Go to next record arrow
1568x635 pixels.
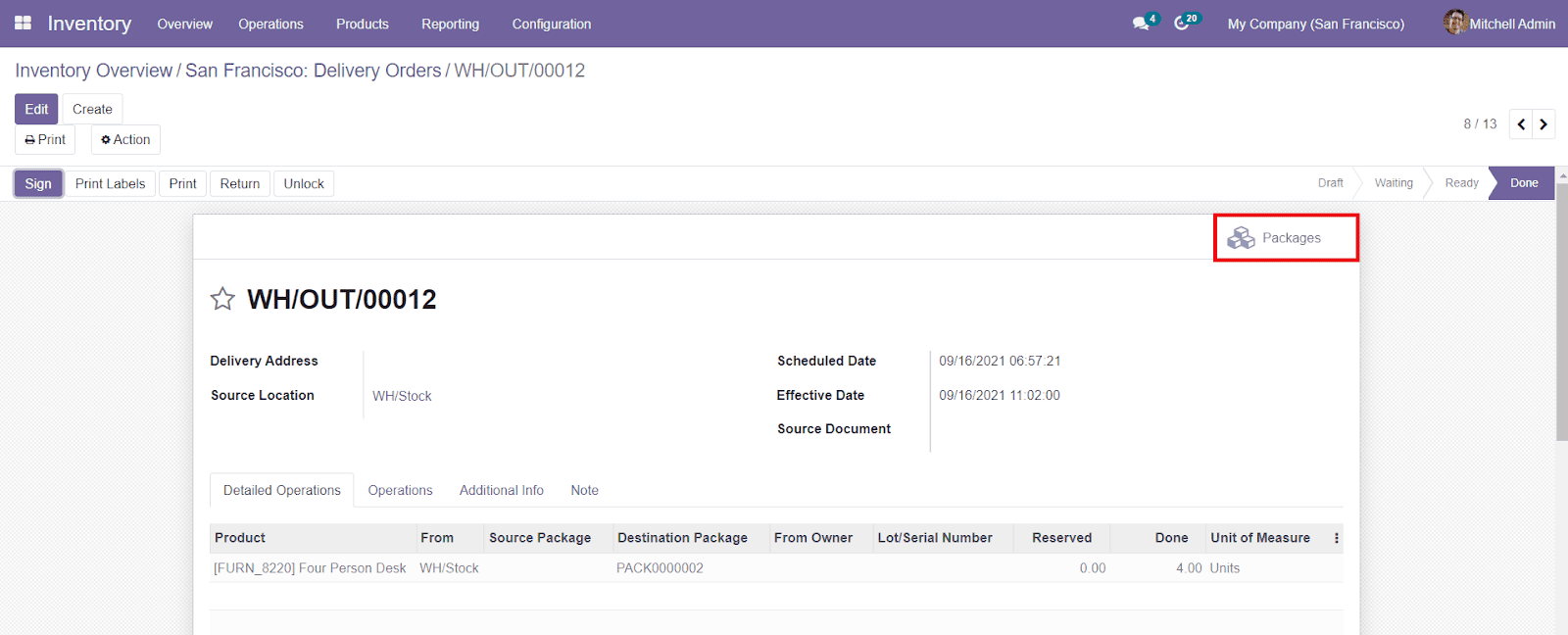click(1543, 124)
